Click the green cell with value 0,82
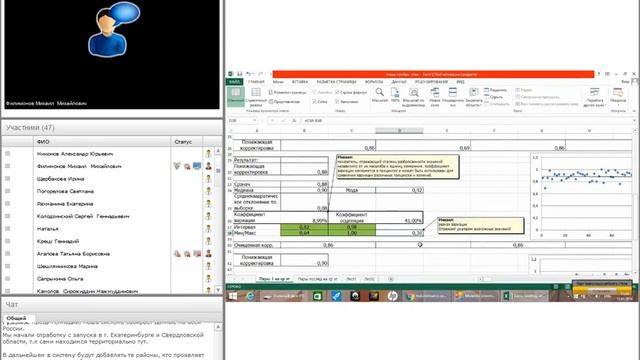Screen dimensions: 640x360 pyautogui.click(x=304, y=227)
